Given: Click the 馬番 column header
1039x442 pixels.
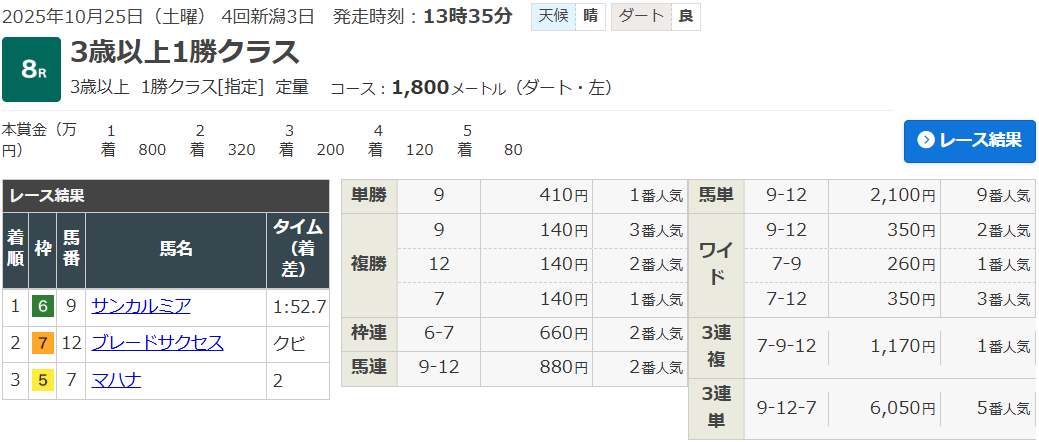Looking at the screenshot, I should pos(71,250).
